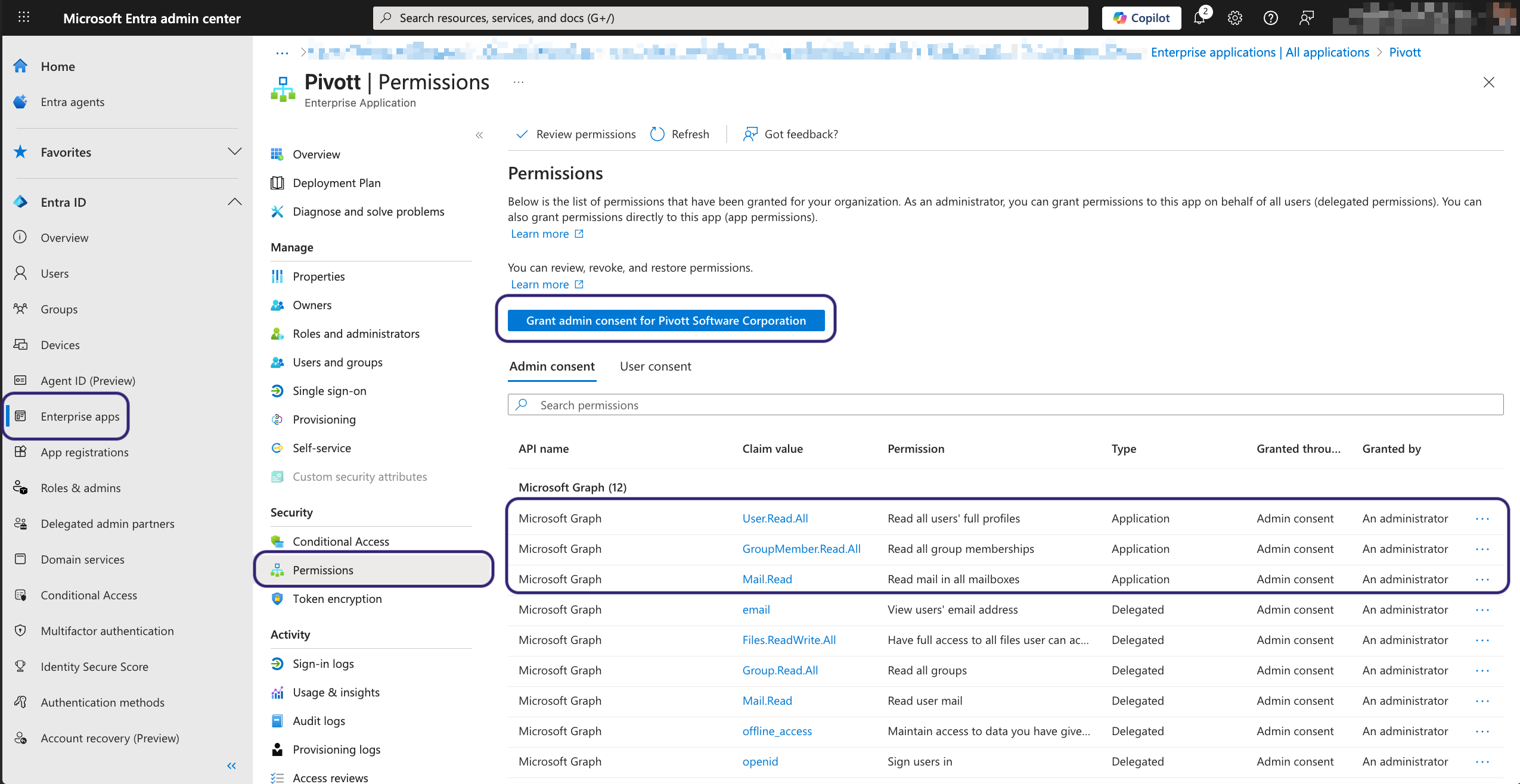The height and width of the screenshot is (784, 1520).
Task: Click the feedback person icon in header
Action: coord(1306,18)
